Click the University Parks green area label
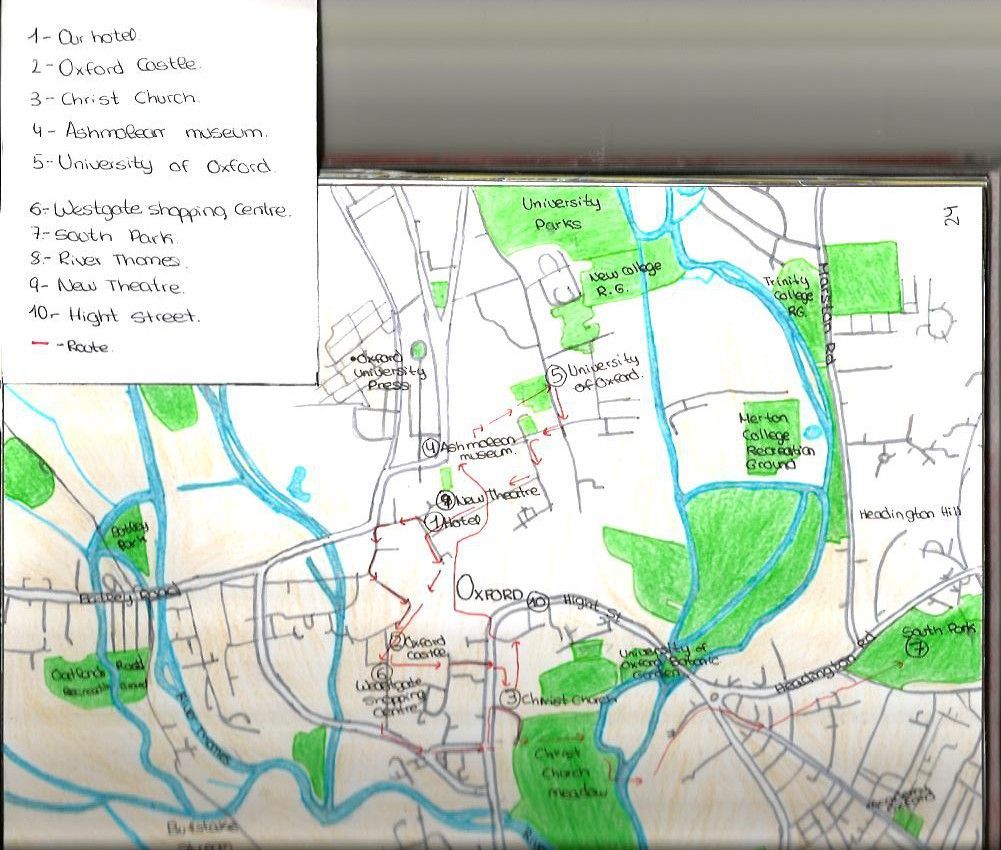The height and width of the screenshot is (850, 1001). (561, 213)
